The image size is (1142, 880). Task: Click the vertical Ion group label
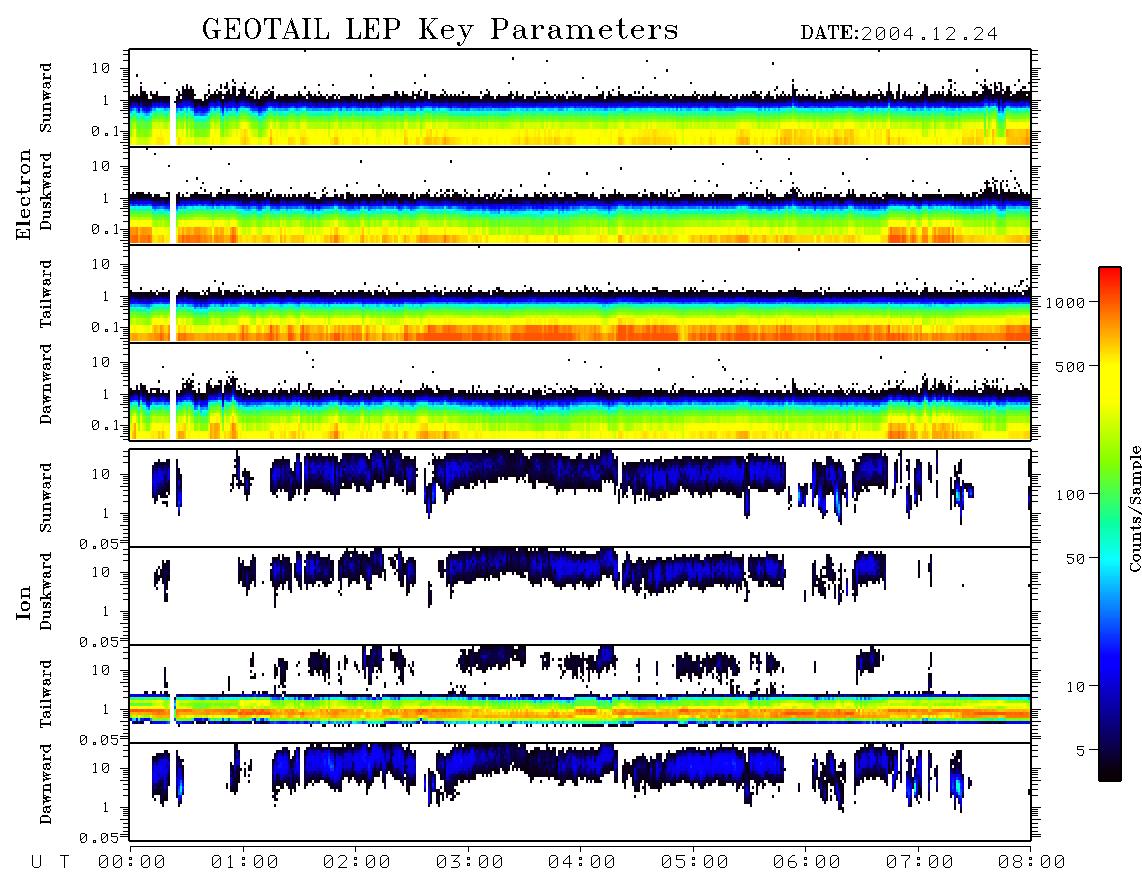tap(24, 602)
